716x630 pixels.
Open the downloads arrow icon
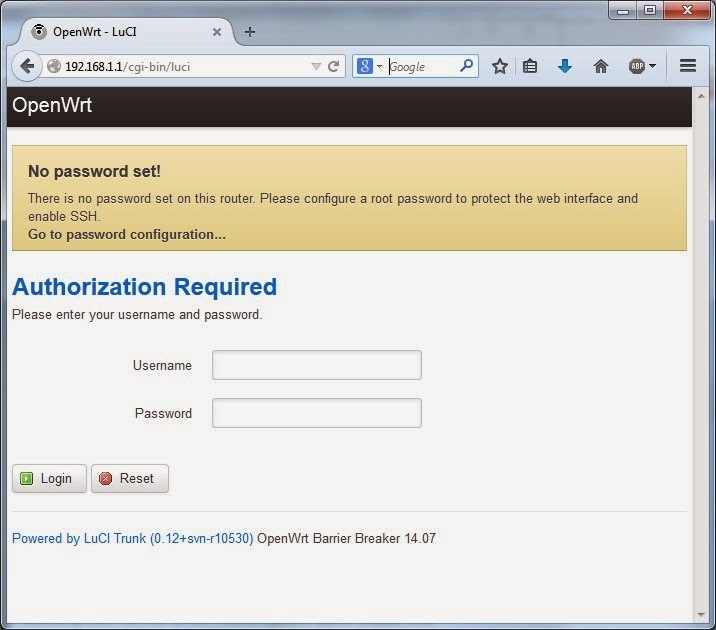[565, 66]
